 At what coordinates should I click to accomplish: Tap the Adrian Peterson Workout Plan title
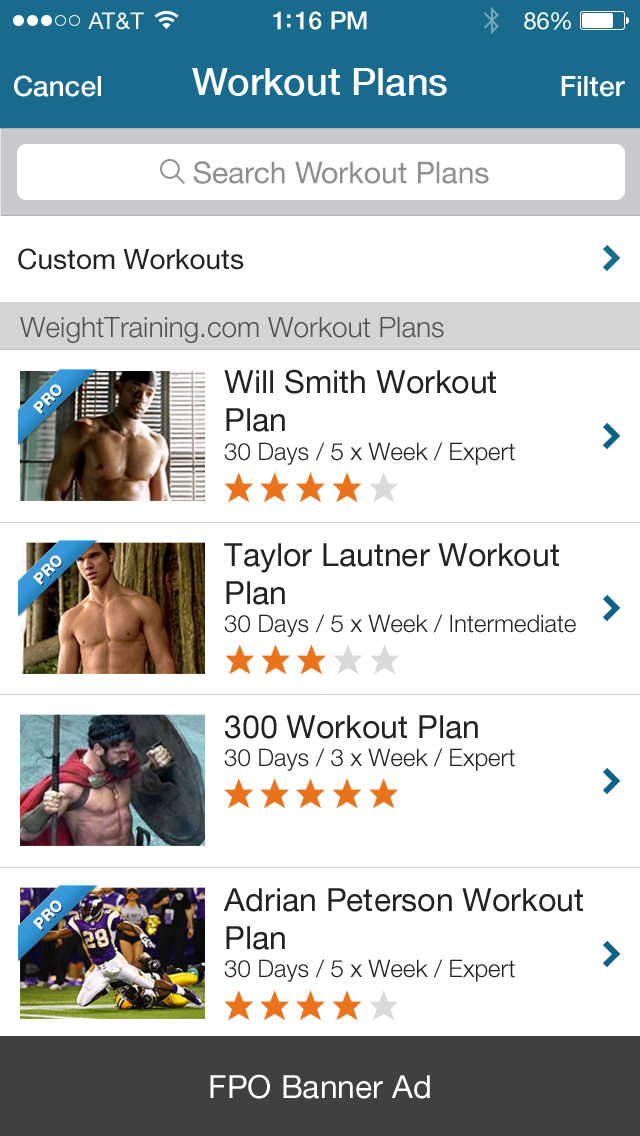coord(403,918)
